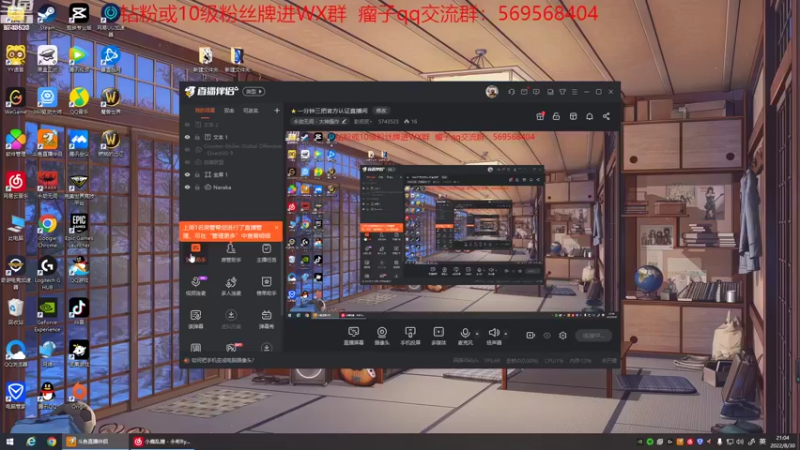Dismiss the orange notification popup

pos(277,227)
